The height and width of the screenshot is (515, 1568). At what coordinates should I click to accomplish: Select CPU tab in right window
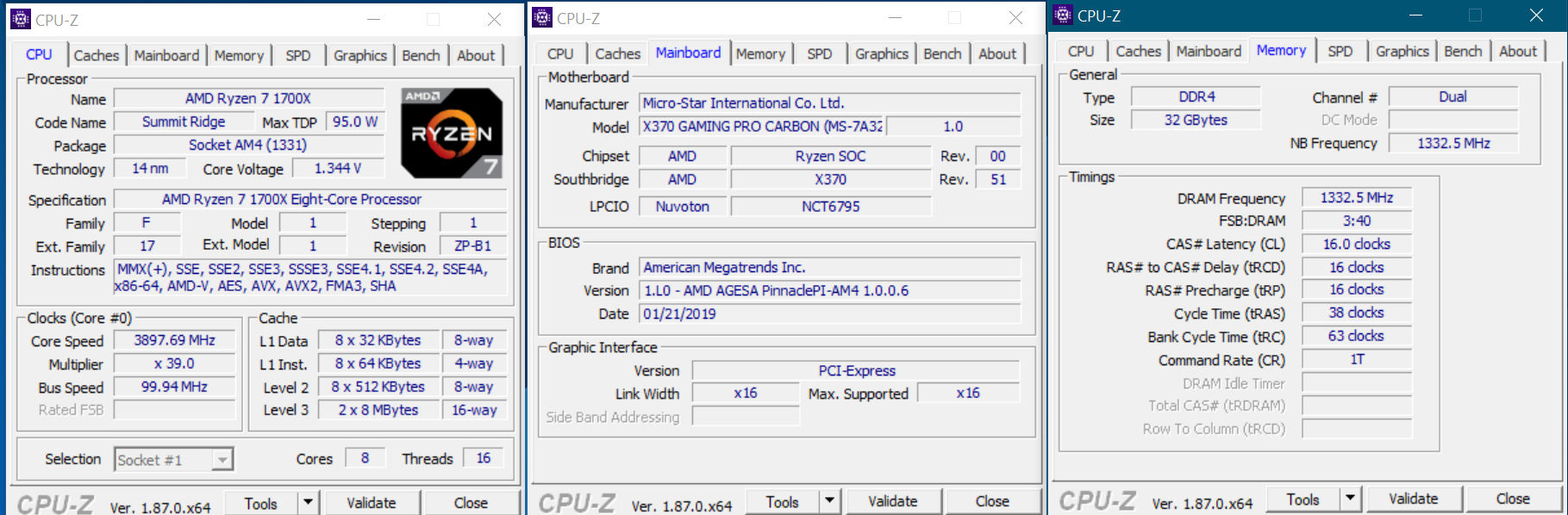point(1081,51)
